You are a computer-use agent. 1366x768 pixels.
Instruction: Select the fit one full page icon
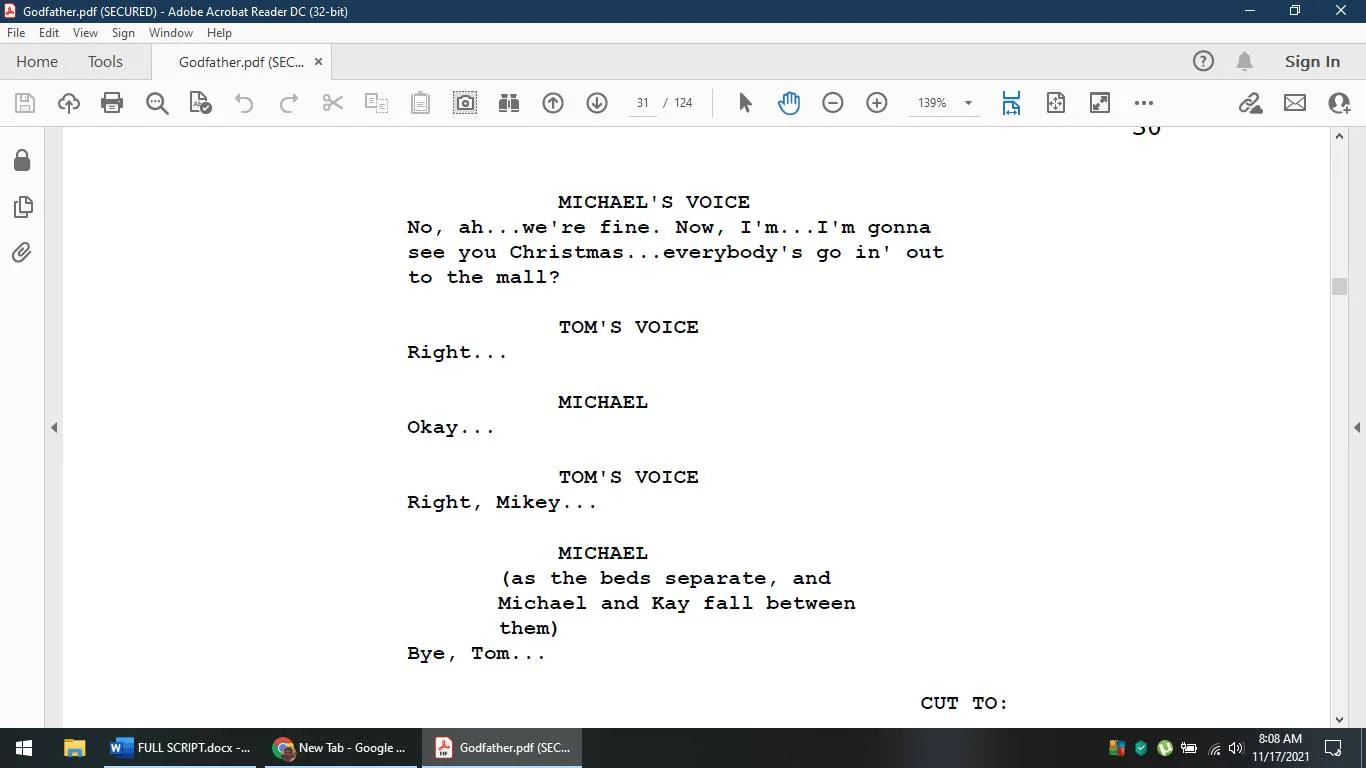(1056, 103)
